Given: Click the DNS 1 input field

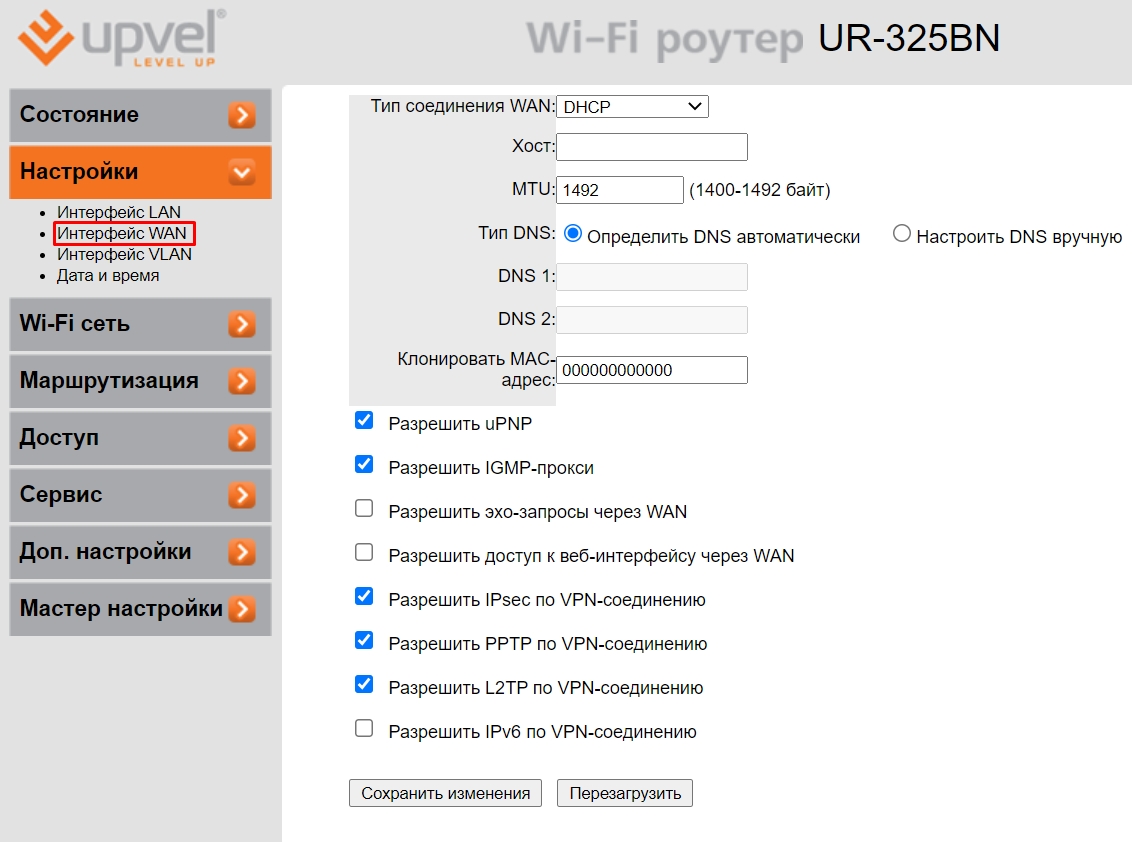Looking at the screenshot, I should click(x=652, y=277).
